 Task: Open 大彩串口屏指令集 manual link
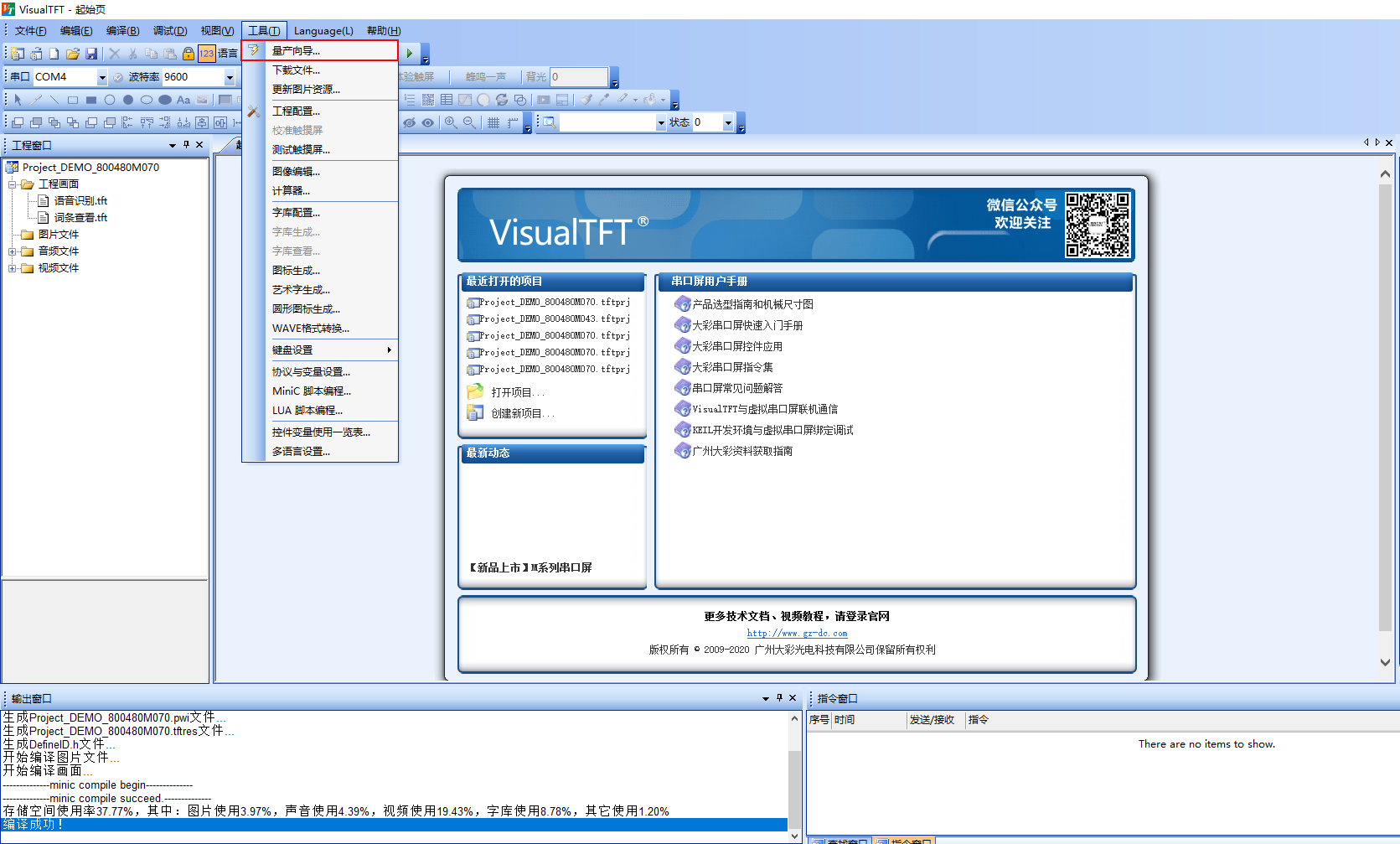tap(732, 367)
